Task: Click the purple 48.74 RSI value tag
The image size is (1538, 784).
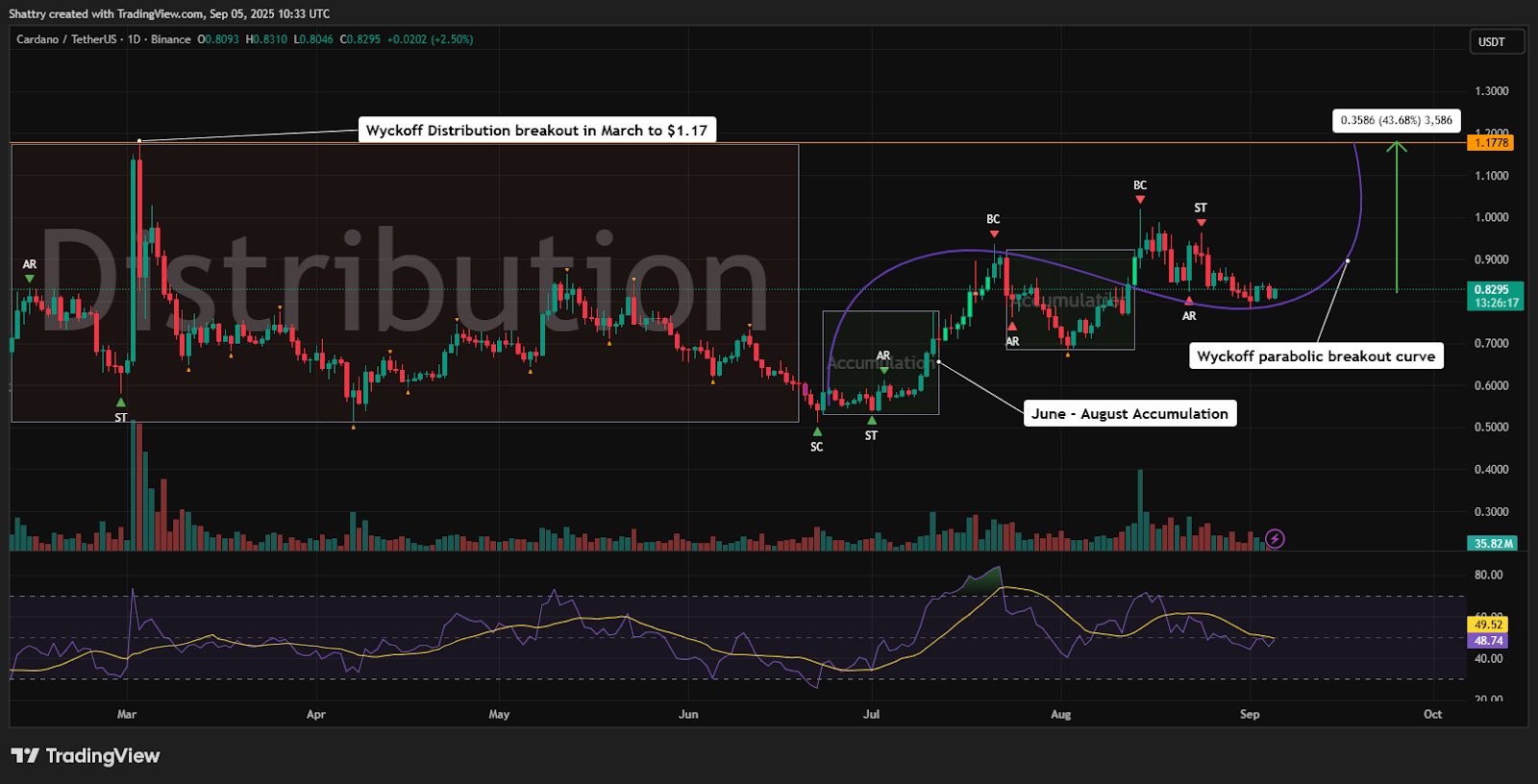Action: [x=1488, y=641]
